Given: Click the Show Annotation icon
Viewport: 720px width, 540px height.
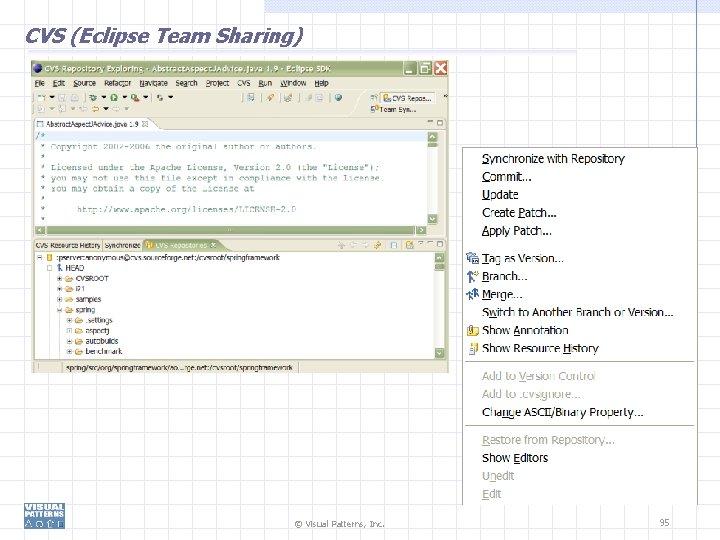Looking at the screenshot, I should click(x=472, y=331).
